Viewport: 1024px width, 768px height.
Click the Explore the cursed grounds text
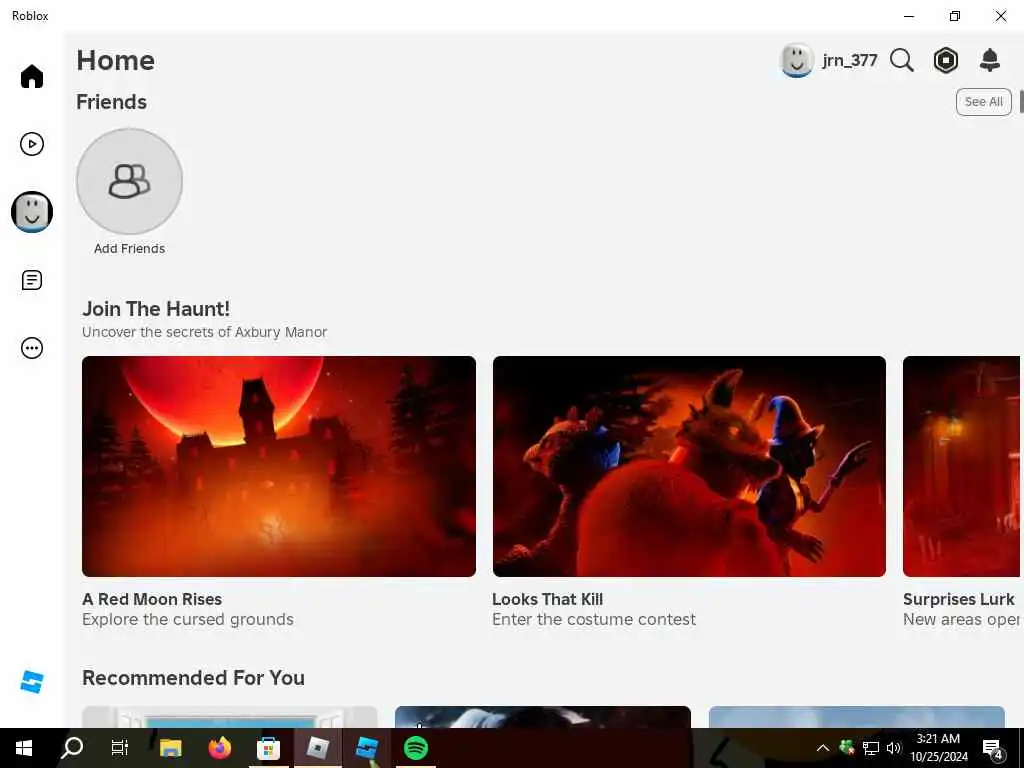click(x=188, y=619)
